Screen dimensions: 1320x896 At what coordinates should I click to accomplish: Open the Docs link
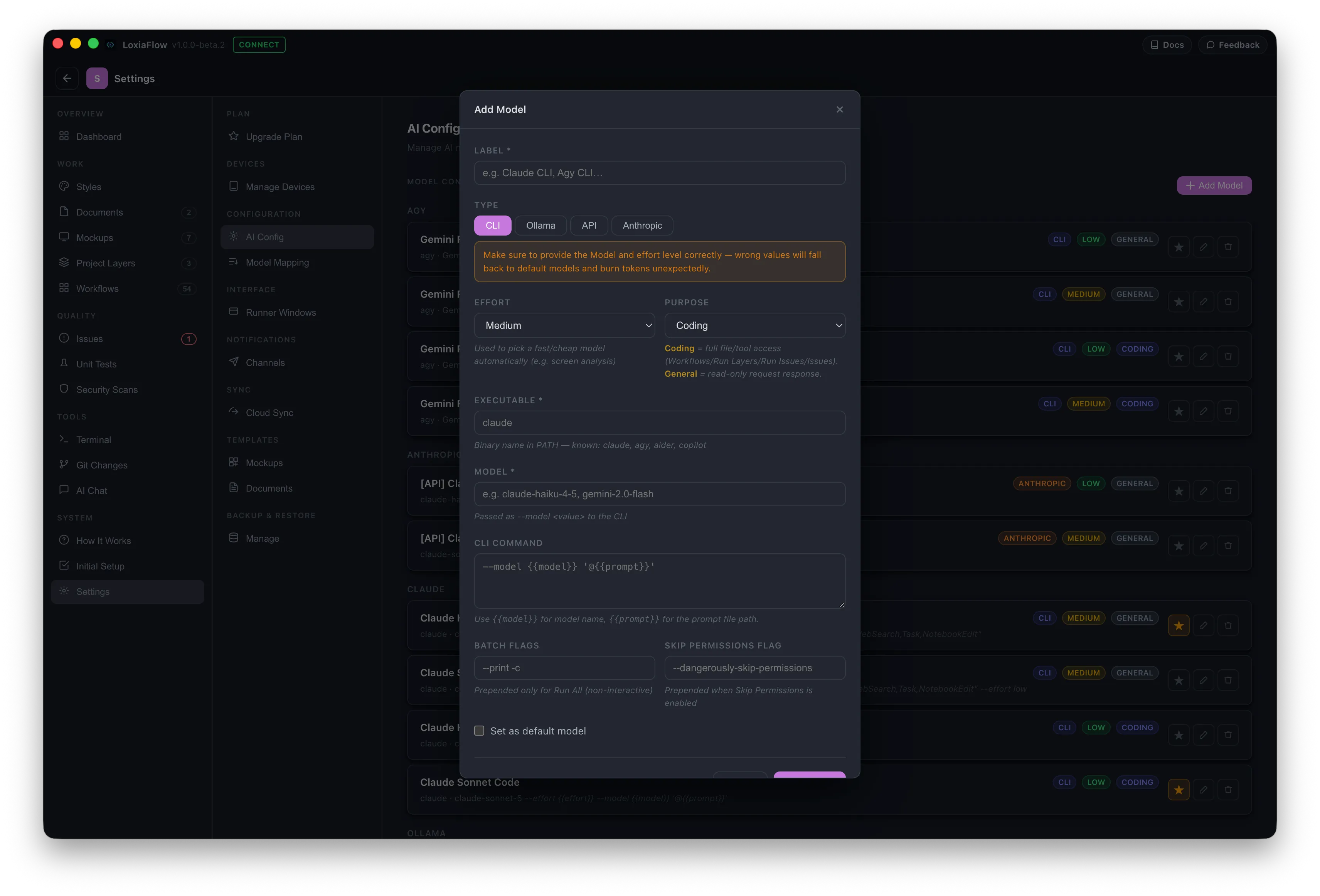[x=1167, y=45]
